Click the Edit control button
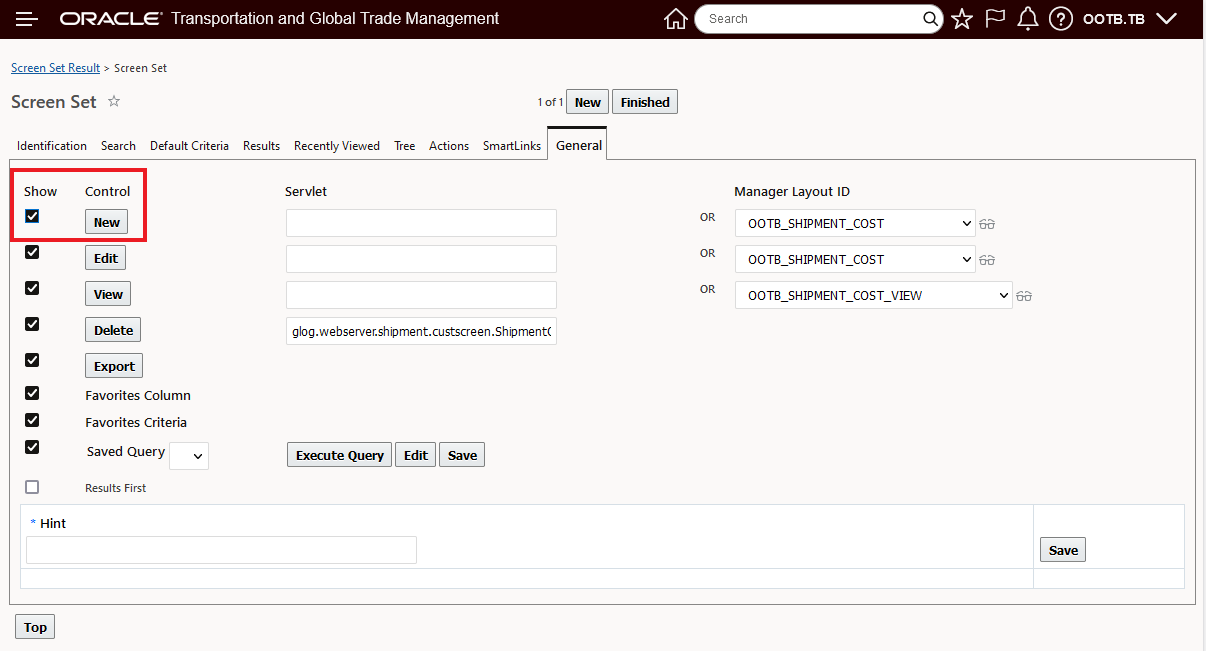 (x=106, y=258)
